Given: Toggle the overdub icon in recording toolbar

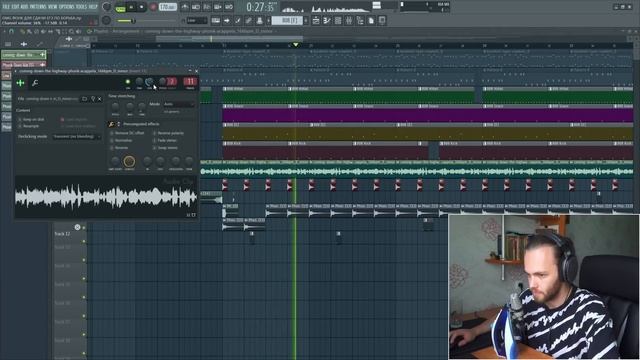Looking at the screenshot, I should coord(218,7).
